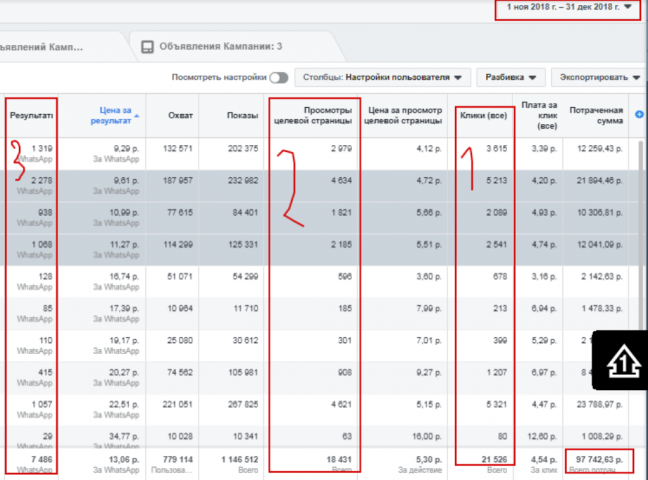Image resolution: width=648 pixels, height=480 pixels.
Task: Click the Результаты column header
Action: click(31, 115)
